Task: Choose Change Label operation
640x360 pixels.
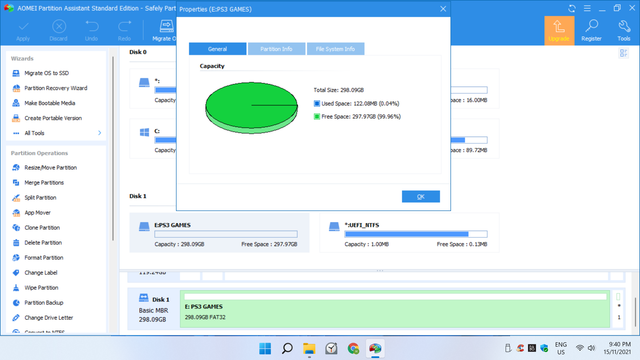Action: point(40,273)
